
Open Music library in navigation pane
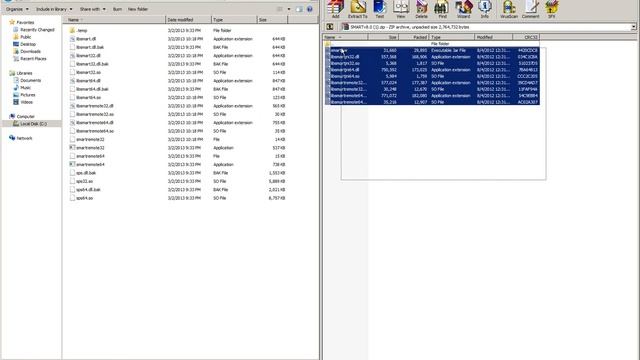coord(22,88)
